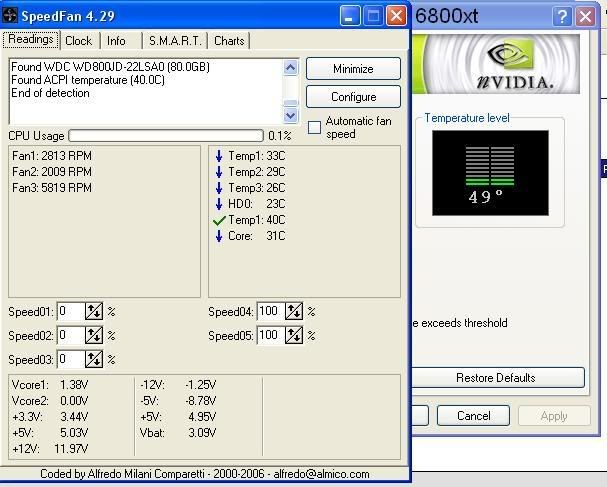Click the down arrow icon beside HD0: 23C

point(219,204)
